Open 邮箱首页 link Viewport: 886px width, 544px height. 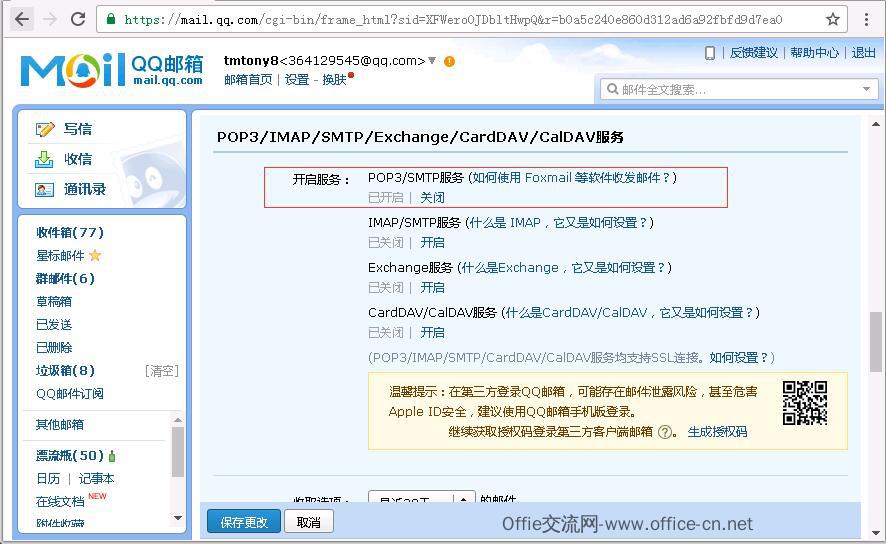(248, 80)
